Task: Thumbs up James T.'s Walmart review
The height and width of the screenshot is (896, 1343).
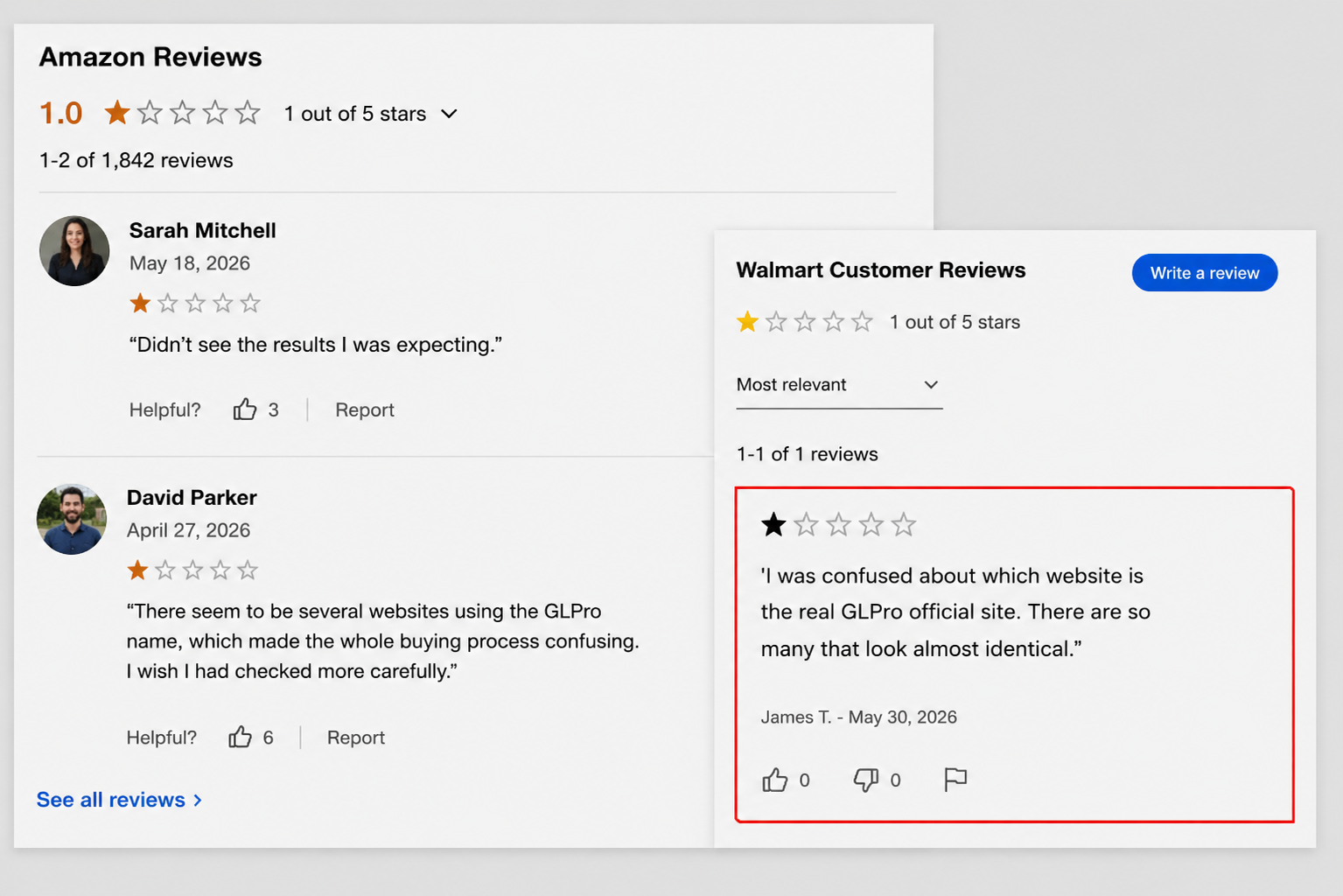Action: [774, 780]
